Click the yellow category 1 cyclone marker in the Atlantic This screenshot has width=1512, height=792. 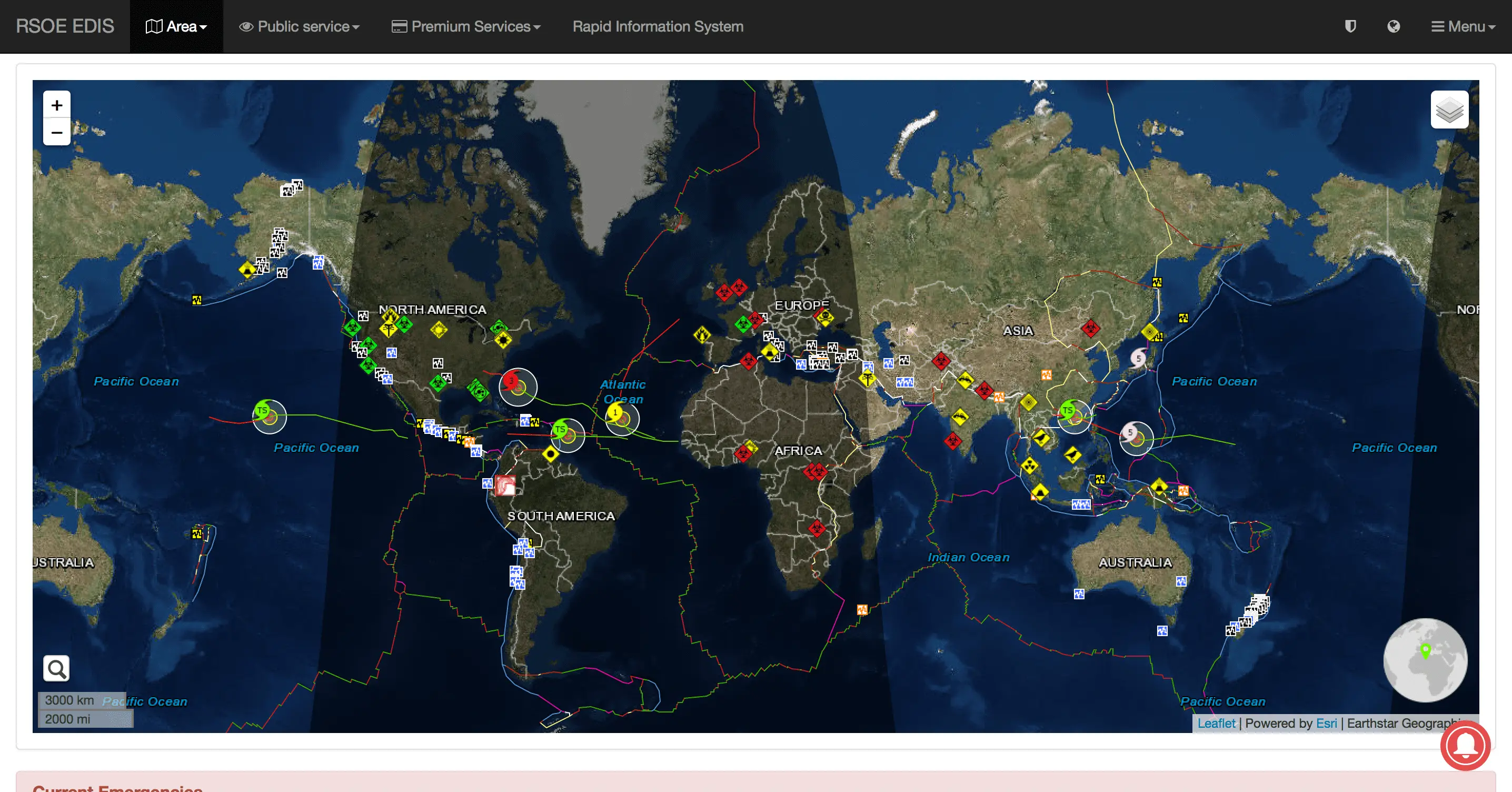(615, 412)
